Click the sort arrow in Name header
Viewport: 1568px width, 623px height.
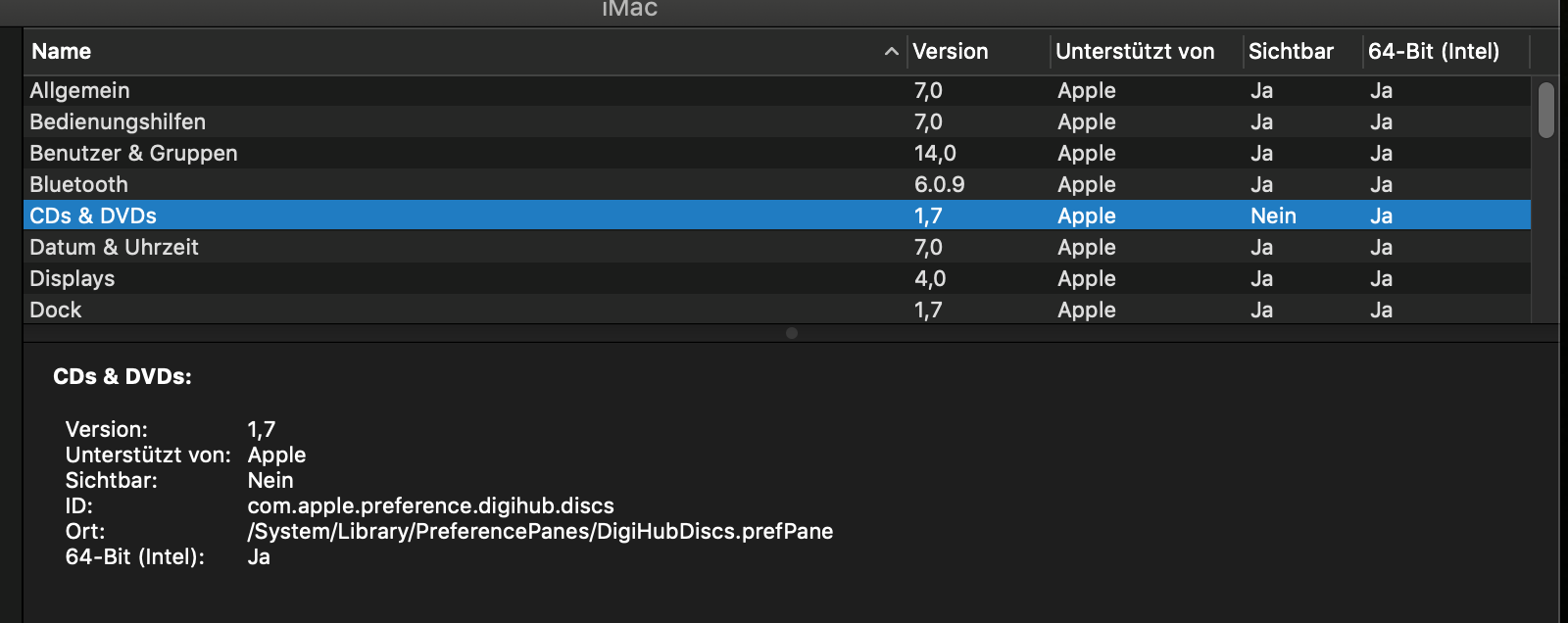(891, 52)
